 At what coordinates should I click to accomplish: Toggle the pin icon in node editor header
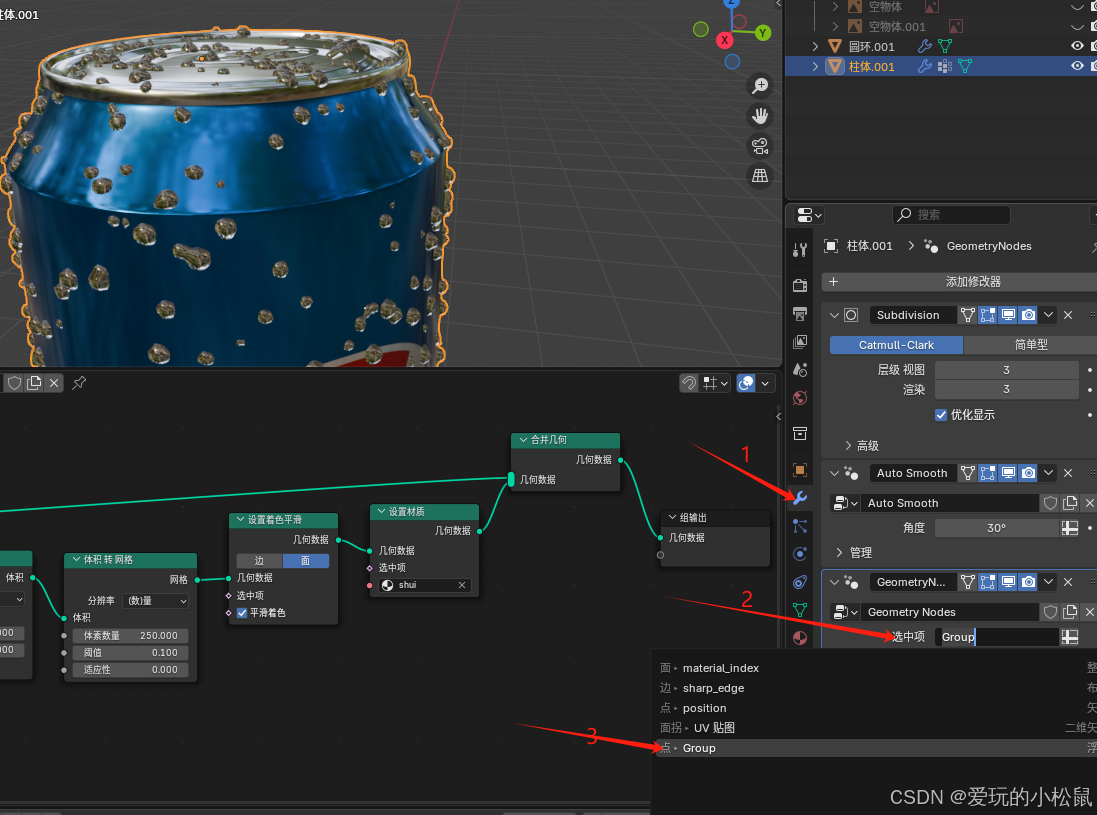[x=79, y=383]
